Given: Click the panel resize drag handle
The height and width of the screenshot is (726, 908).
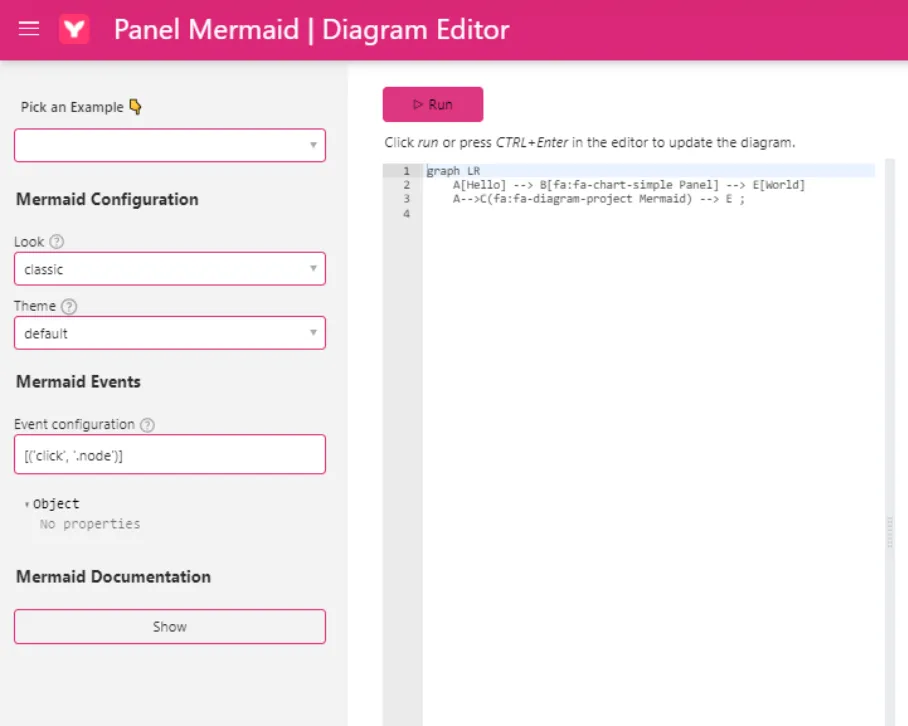Looking at the screenshot, I should (889, 532).
